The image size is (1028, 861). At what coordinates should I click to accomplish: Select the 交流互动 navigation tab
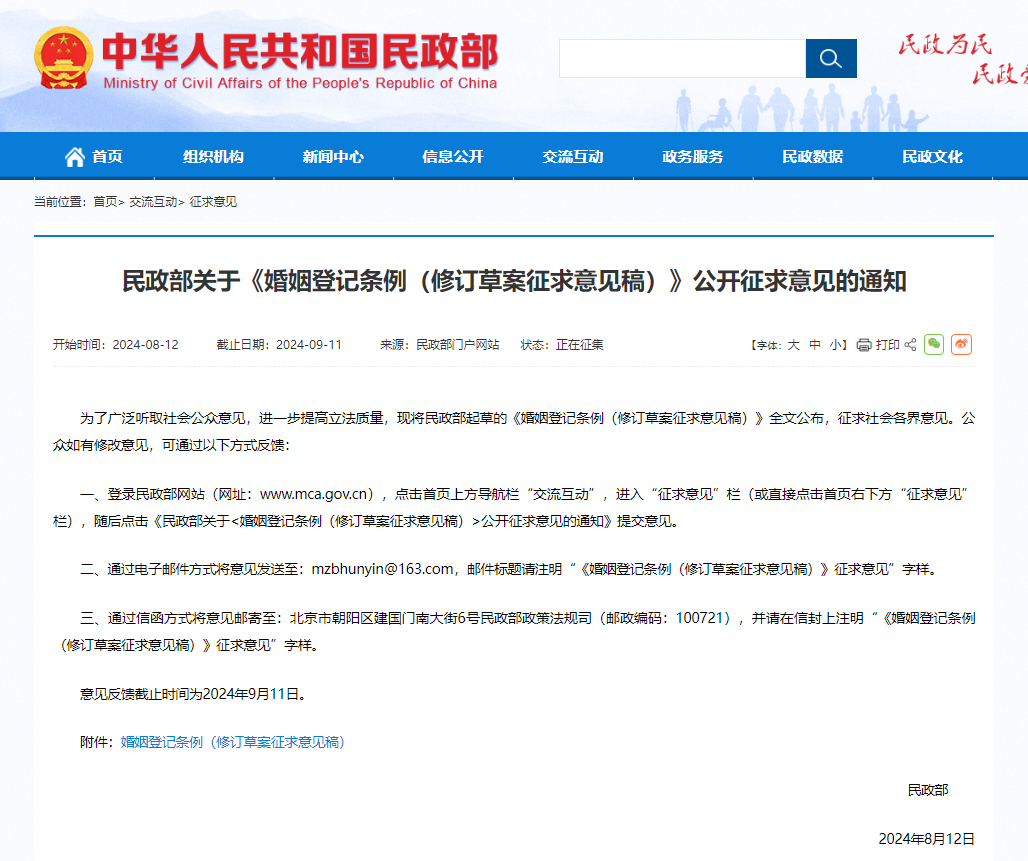coord(573,157)
